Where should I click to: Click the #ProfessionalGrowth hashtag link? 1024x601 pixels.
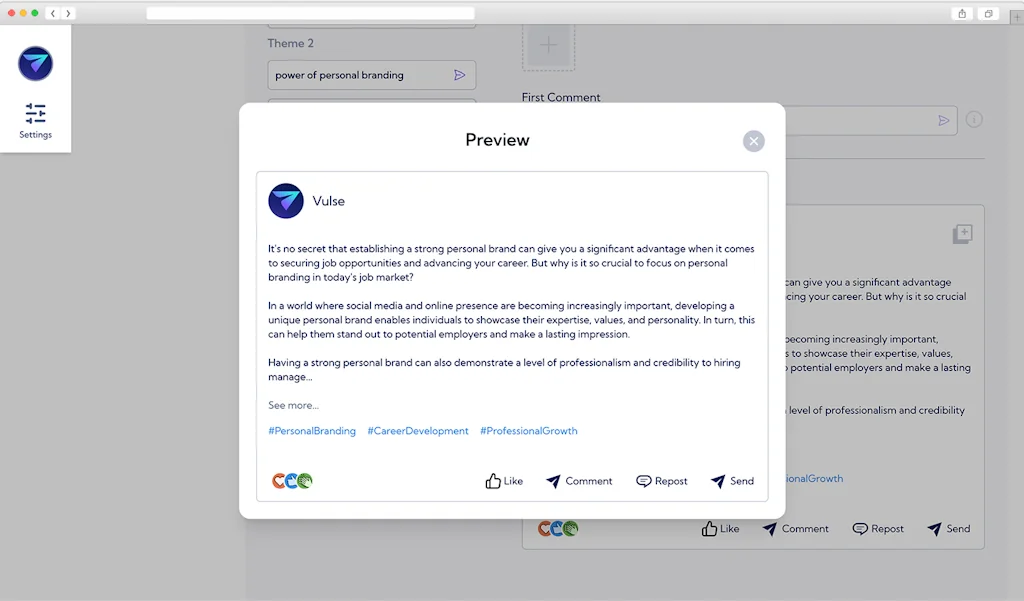pyautogui.click(x=529, y=430)
